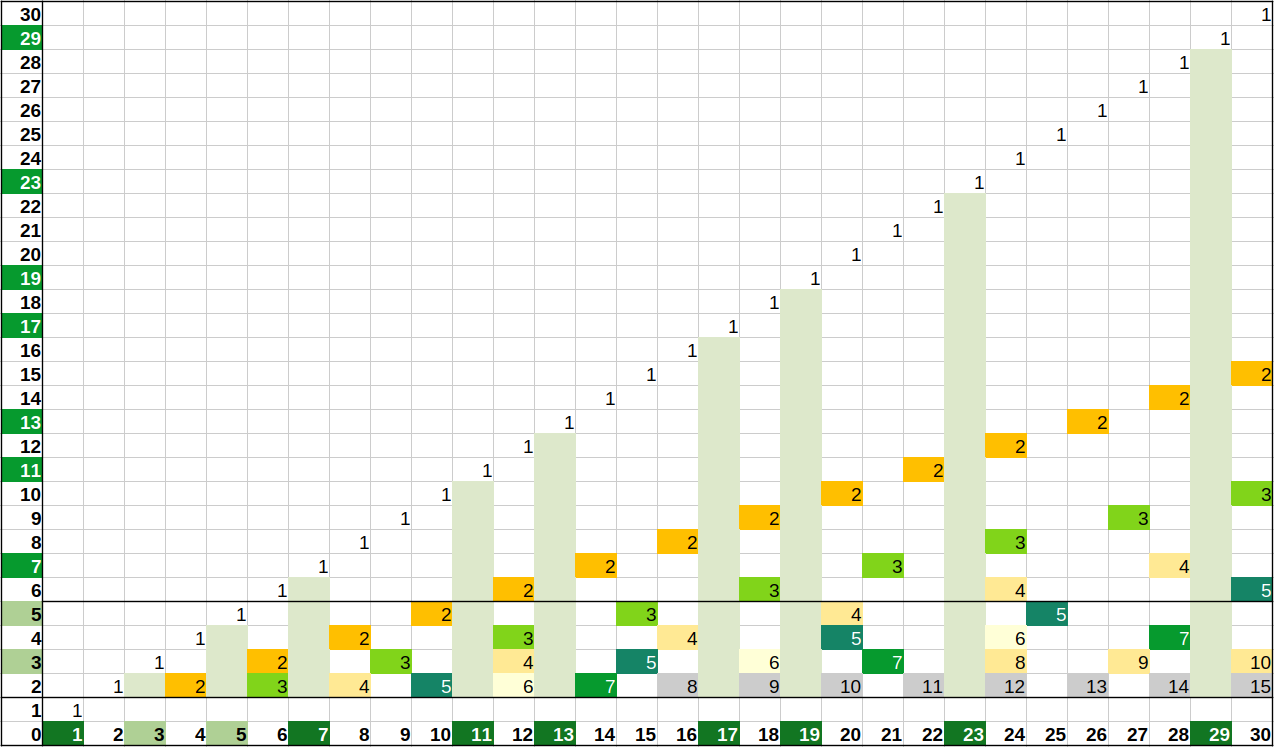Click the 1 cell in row 30

pos(1252,14)
